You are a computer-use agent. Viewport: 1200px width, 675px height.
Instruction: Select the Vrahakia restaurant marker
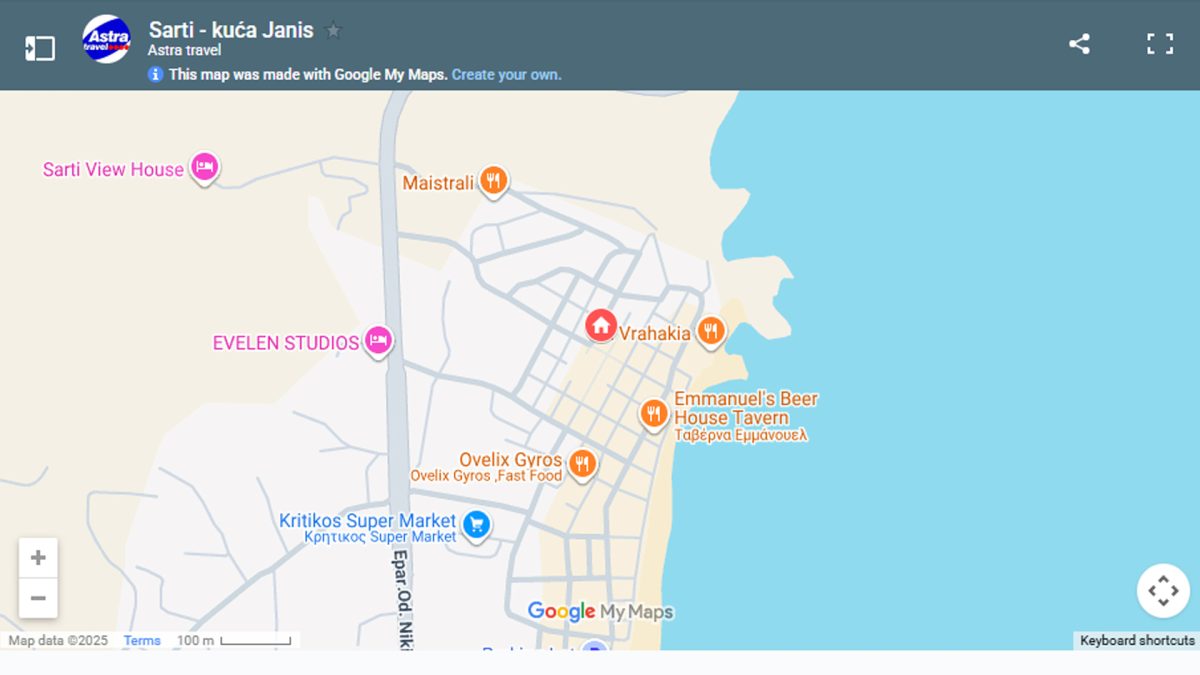[x=711, y=330]
